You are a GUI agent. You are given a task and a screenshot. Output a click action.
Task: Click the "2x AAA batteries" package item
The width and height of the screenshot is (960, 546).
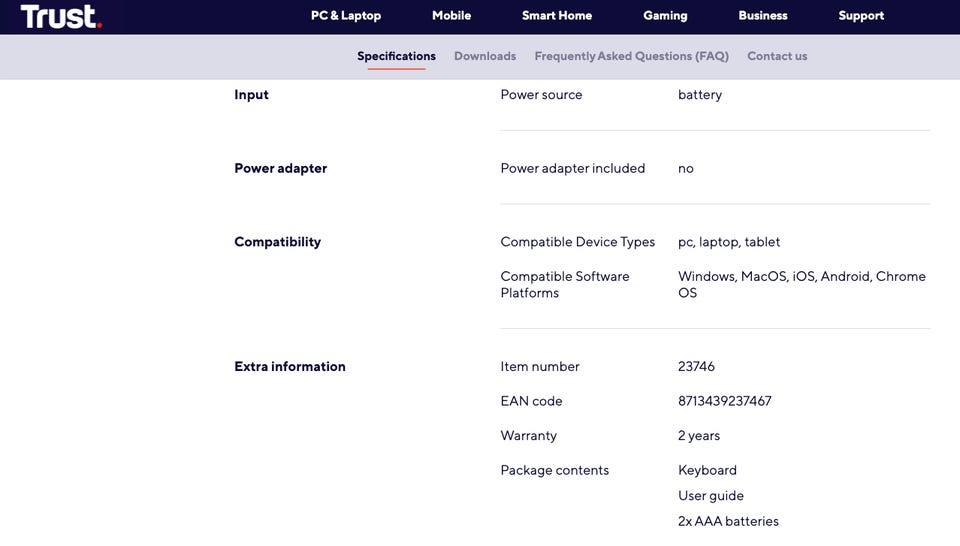tap(728, 521)
